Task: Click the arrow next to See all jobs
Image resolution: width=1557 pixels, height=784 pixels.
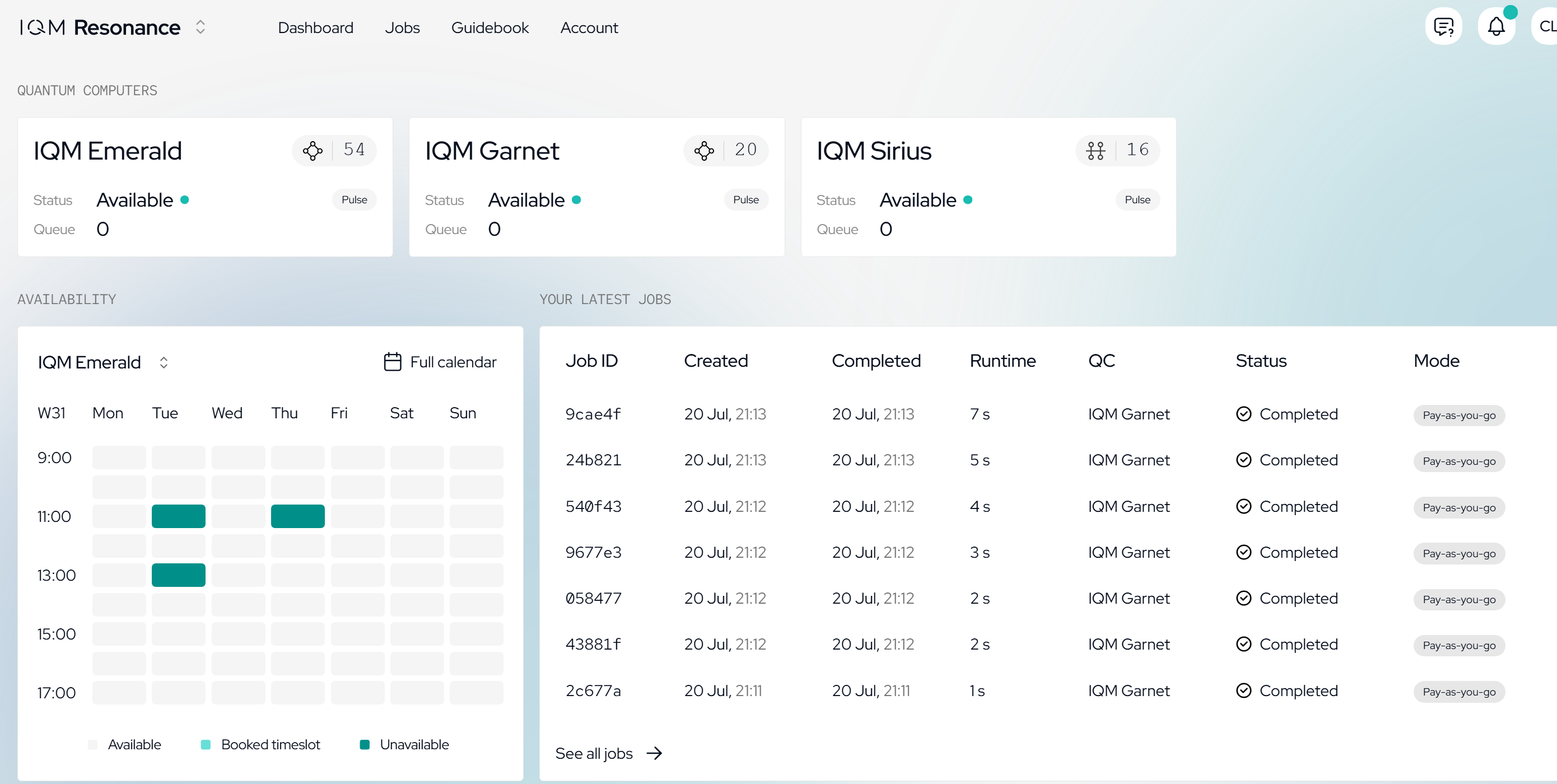Action: pos(654,753)
